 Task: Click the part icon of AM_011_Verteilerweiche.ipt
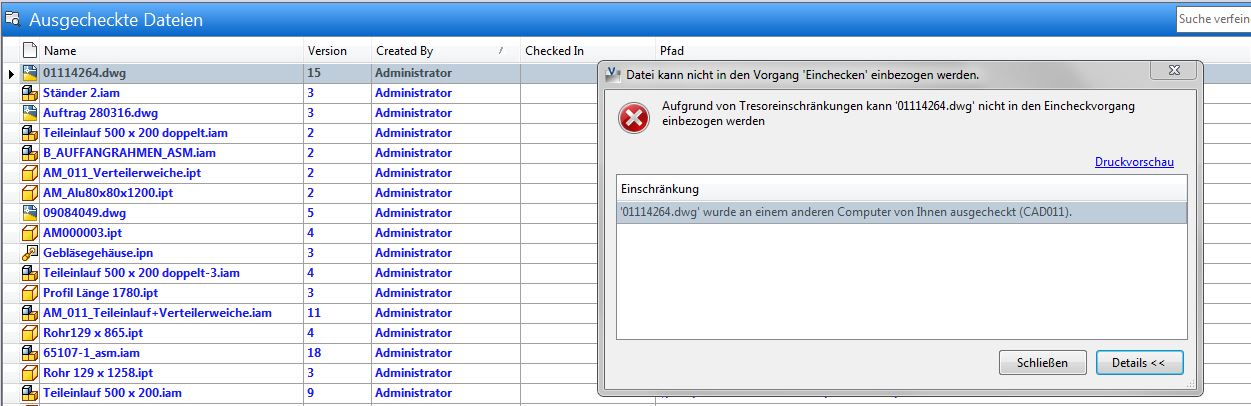(x=30, y=173)
